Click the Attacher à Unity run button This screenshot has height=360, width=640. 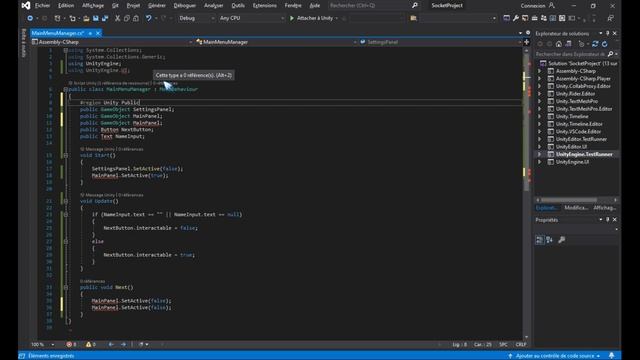[311, 18]
